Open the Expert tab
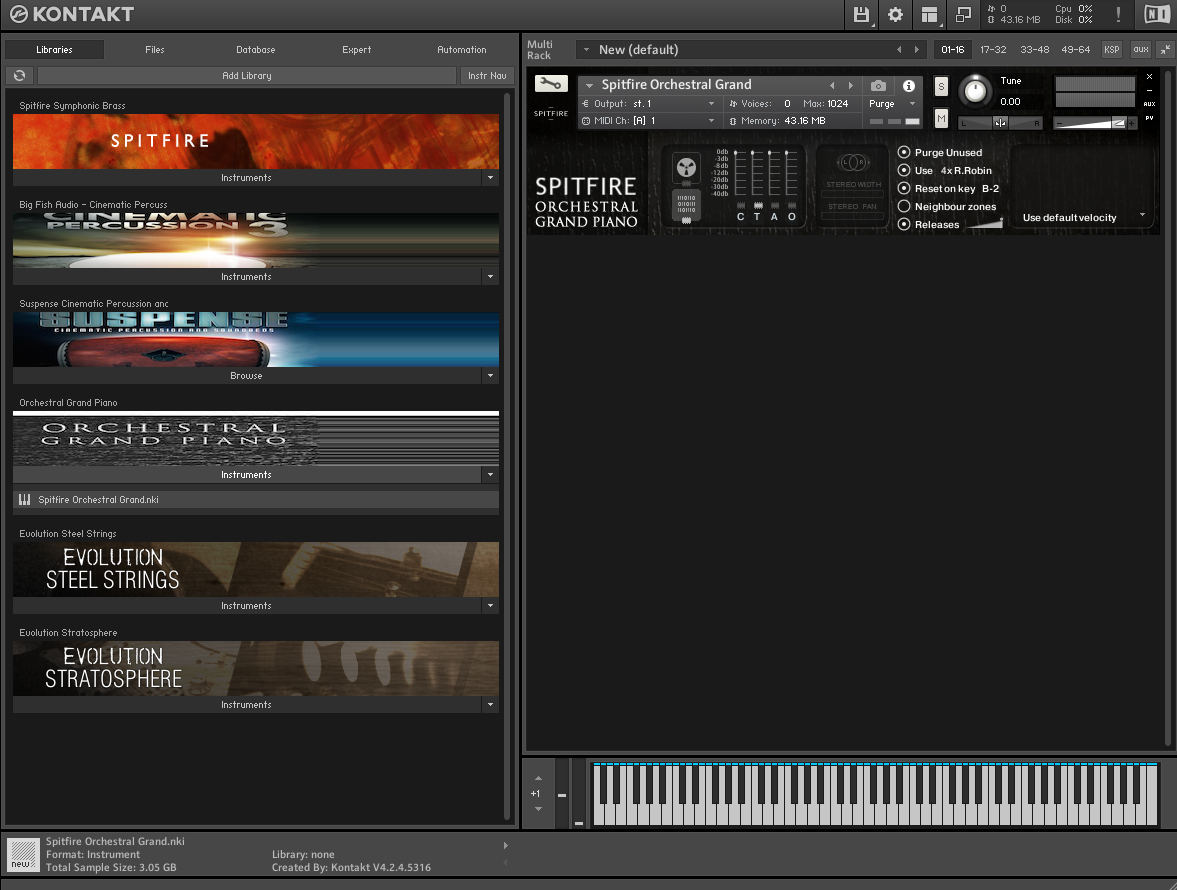Screen dimensions: 1177x890 [357, 50]
